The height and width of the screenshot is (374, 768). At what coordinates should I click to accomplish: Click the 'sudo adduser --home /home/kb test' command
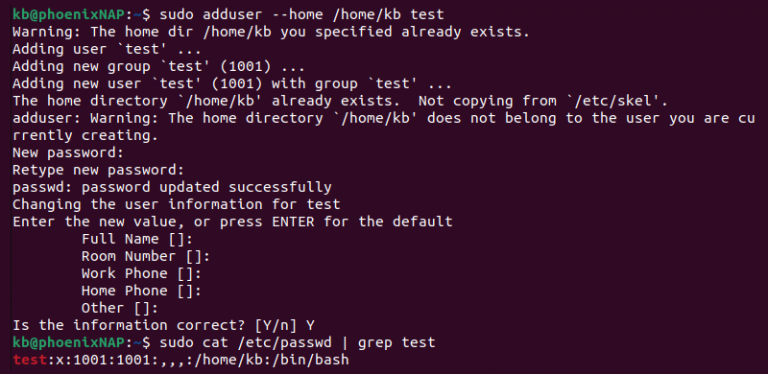point(301,15)
